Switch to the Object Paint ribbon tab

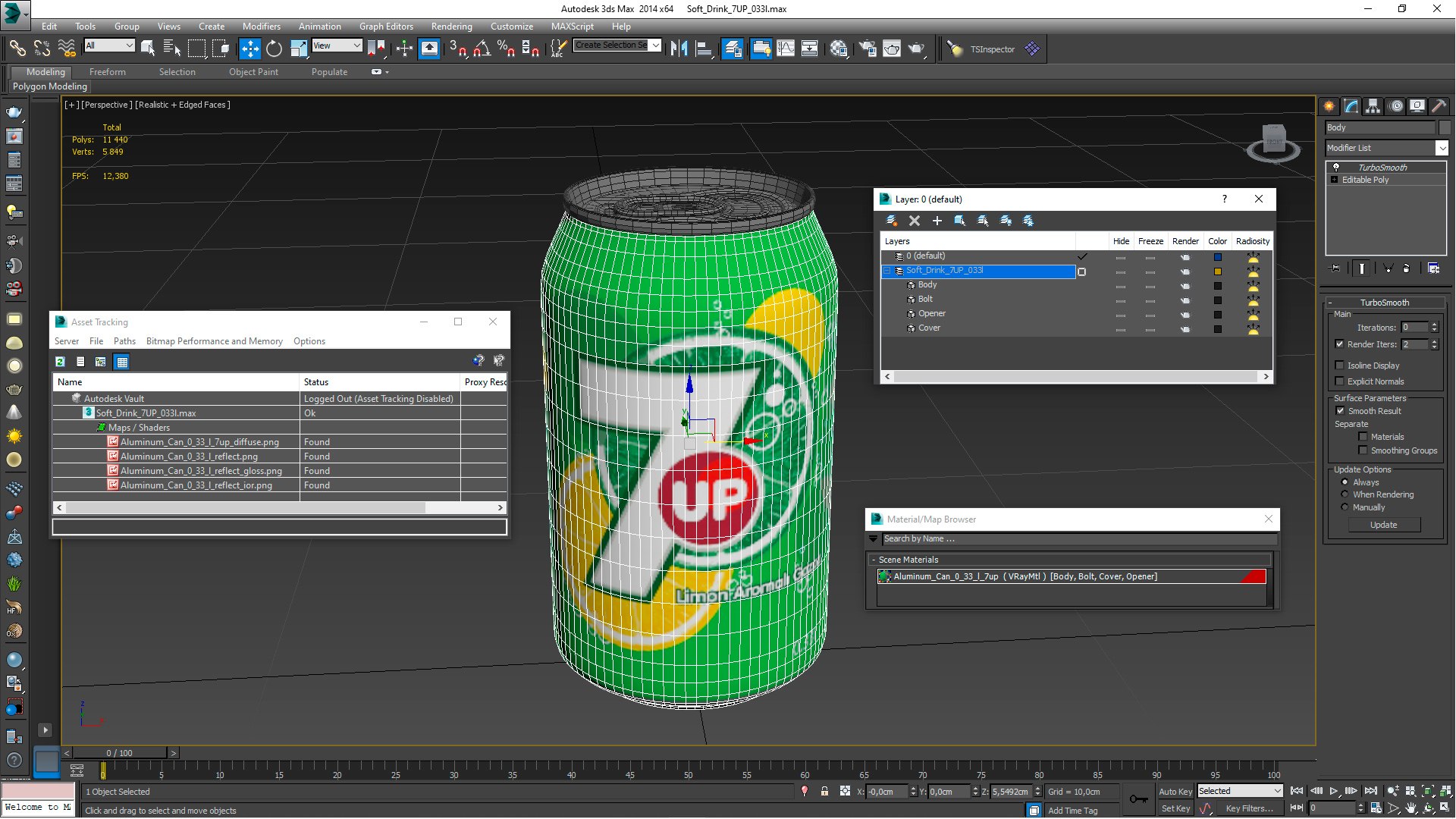click(x=253, y=72)
